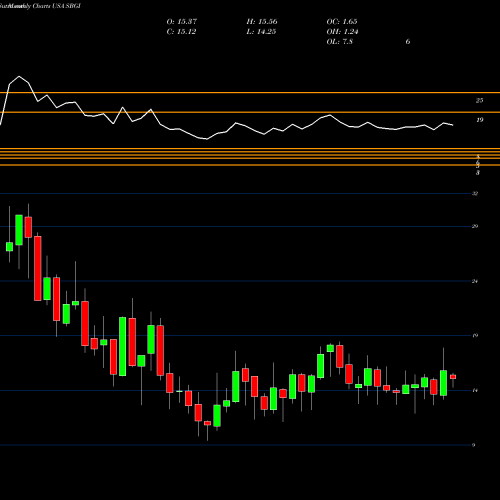Click the lone "6" beside the OL readout
Image resolution: width=500 pixels, height=500 pixels.
pyautogui.click(x=408, y=42)
